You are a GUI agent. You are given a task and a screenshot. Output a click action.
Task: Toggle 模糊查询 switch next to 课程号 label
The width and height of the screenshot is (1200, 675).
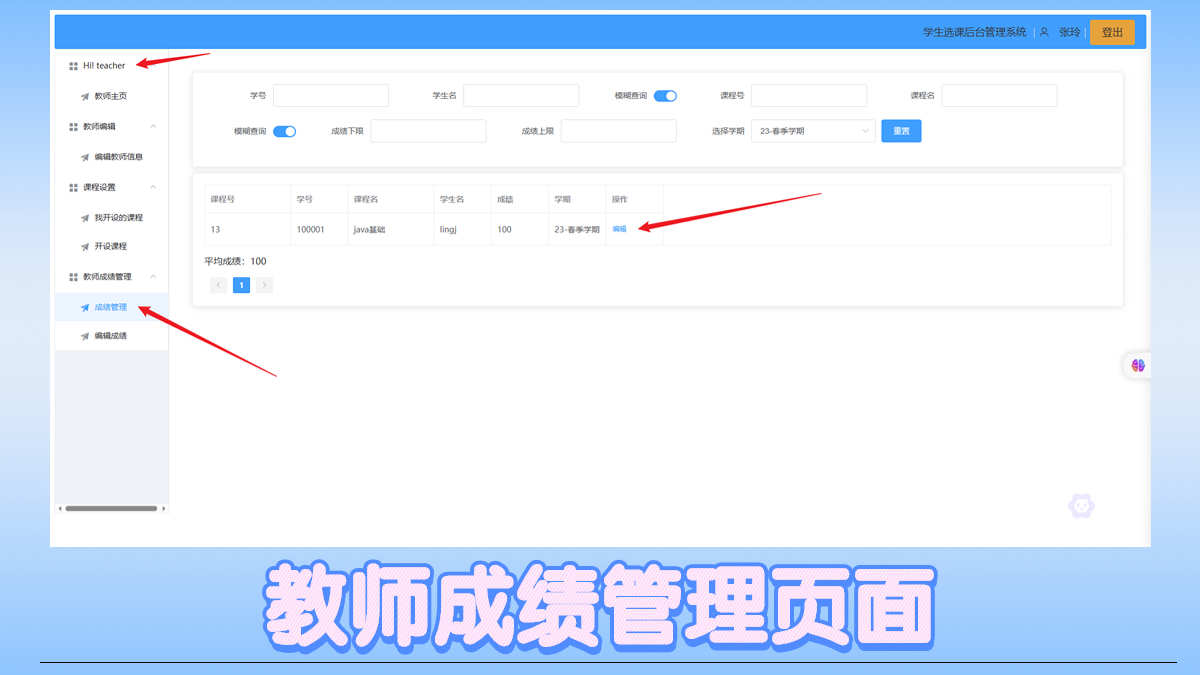click(x=665, y=96)
